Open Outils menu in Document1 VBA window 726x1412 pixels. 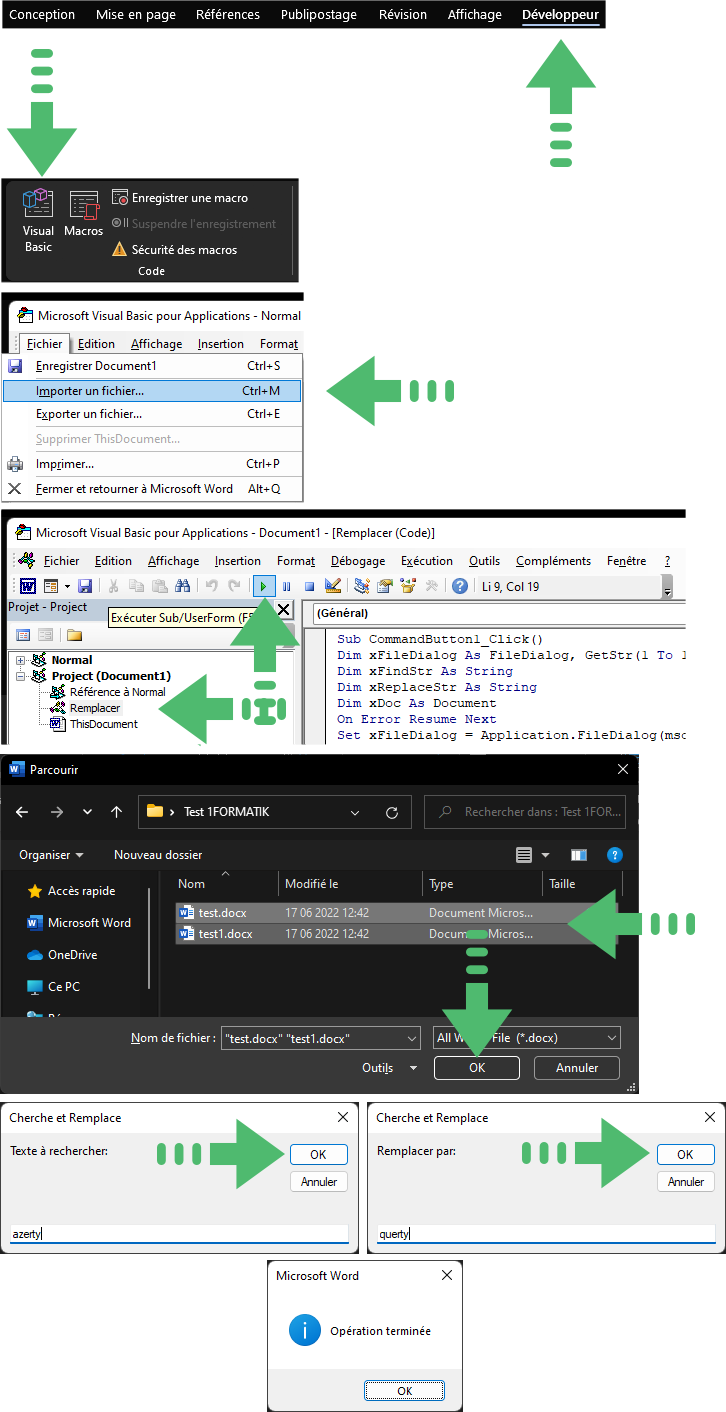(x=485, y=561)
